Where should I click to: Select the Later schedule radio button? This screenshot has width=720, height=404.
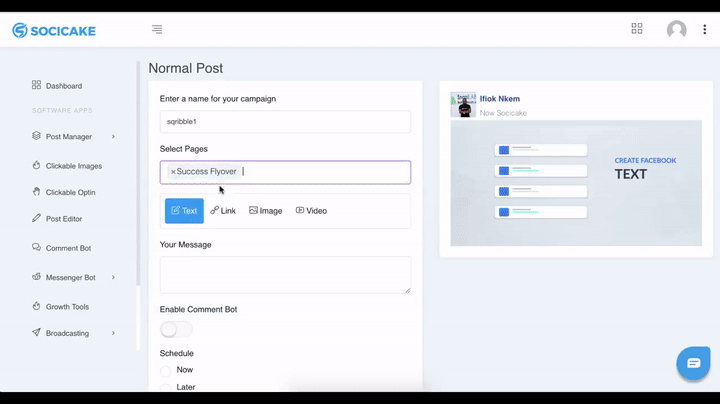point(166,388)
